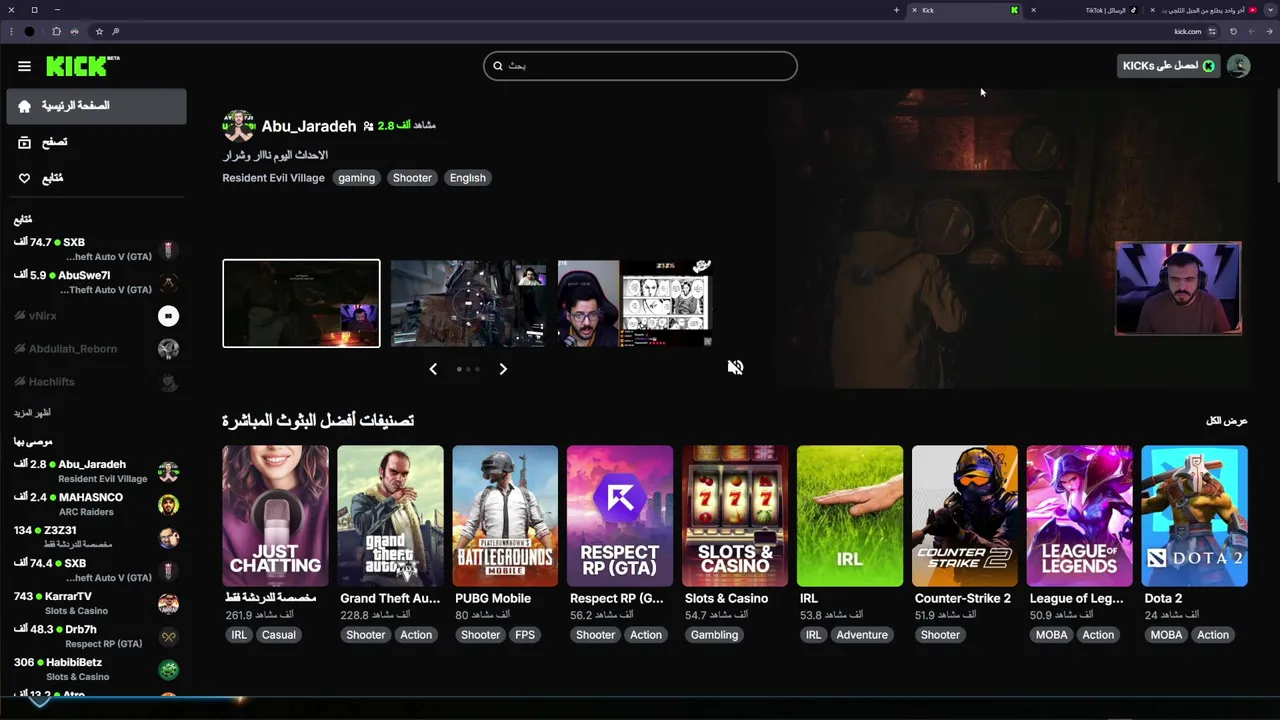Open Resident Evil Village category link

coord(273,178)
